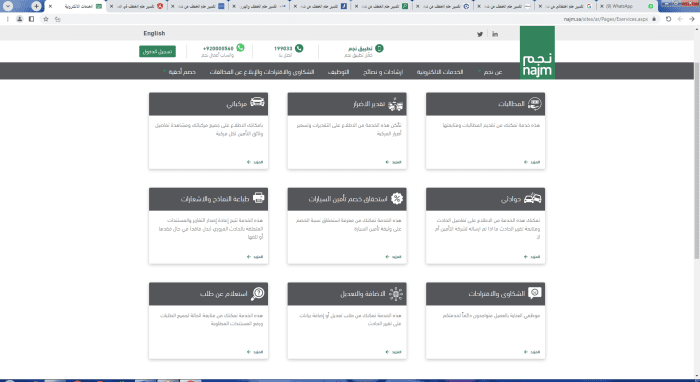700x382 pixels.
Task: Switch site language to English
Action: pyautogui.click(x=154, y=33)
